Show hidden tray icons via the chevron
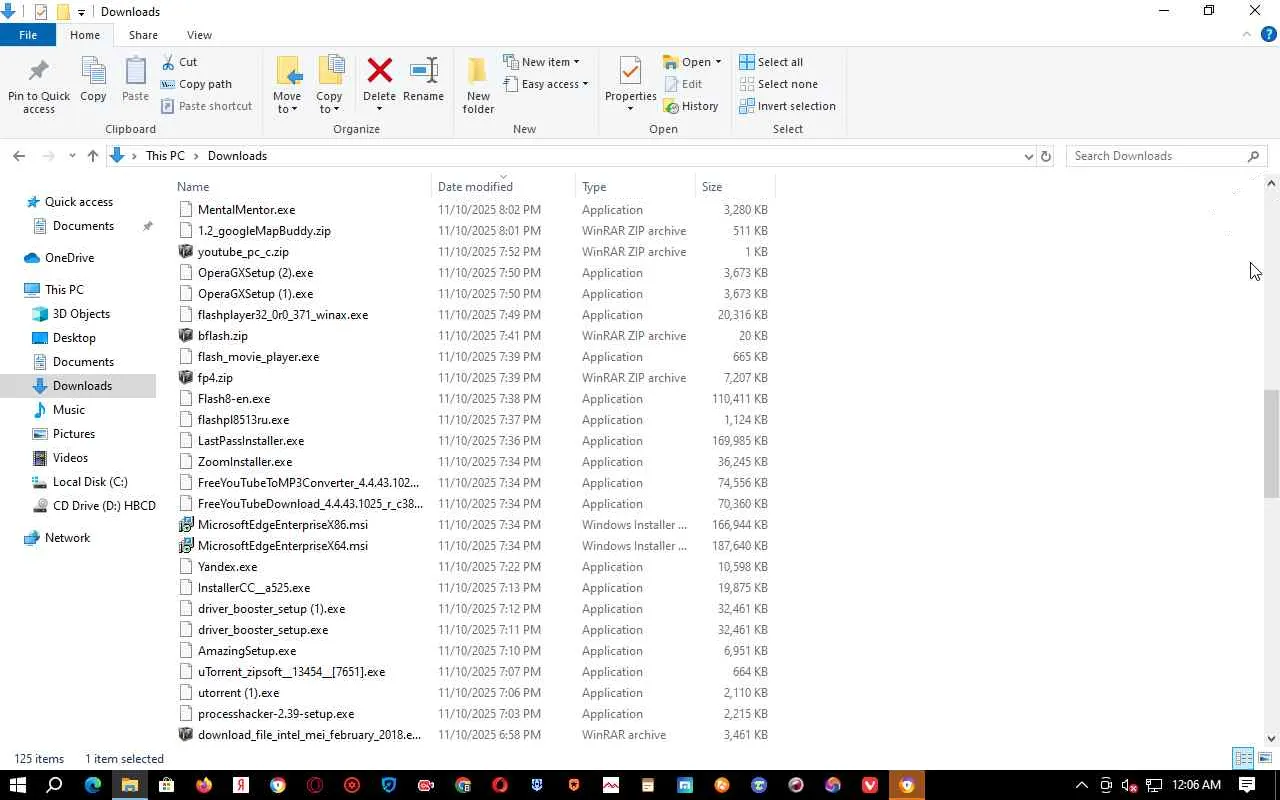This screenshot has width=1280, height=800. 1080,785
